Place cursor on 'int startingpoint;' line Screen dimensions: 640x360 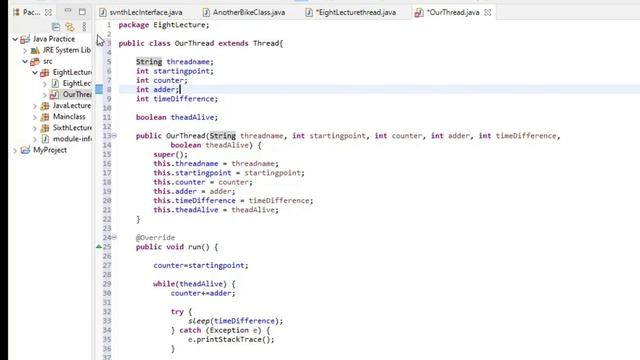pyautogui.click(x=175, y=71)
